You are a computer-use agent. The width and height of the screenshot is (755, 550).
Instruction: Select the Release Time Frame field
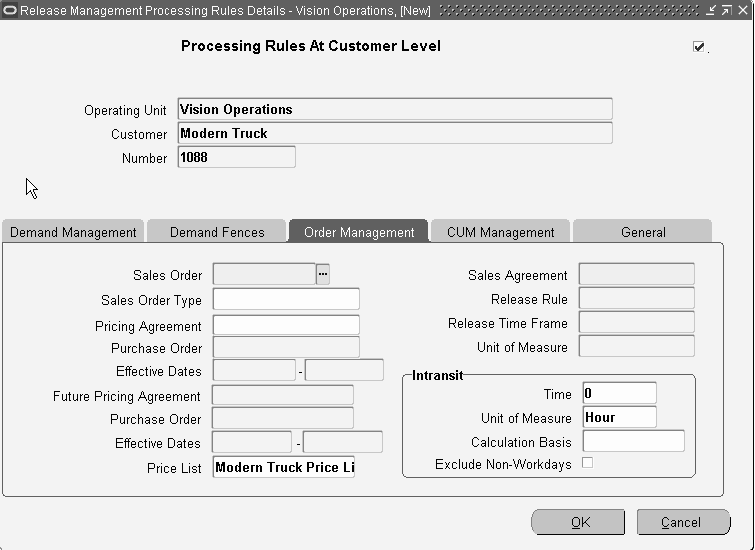click(x=637, y=322)
